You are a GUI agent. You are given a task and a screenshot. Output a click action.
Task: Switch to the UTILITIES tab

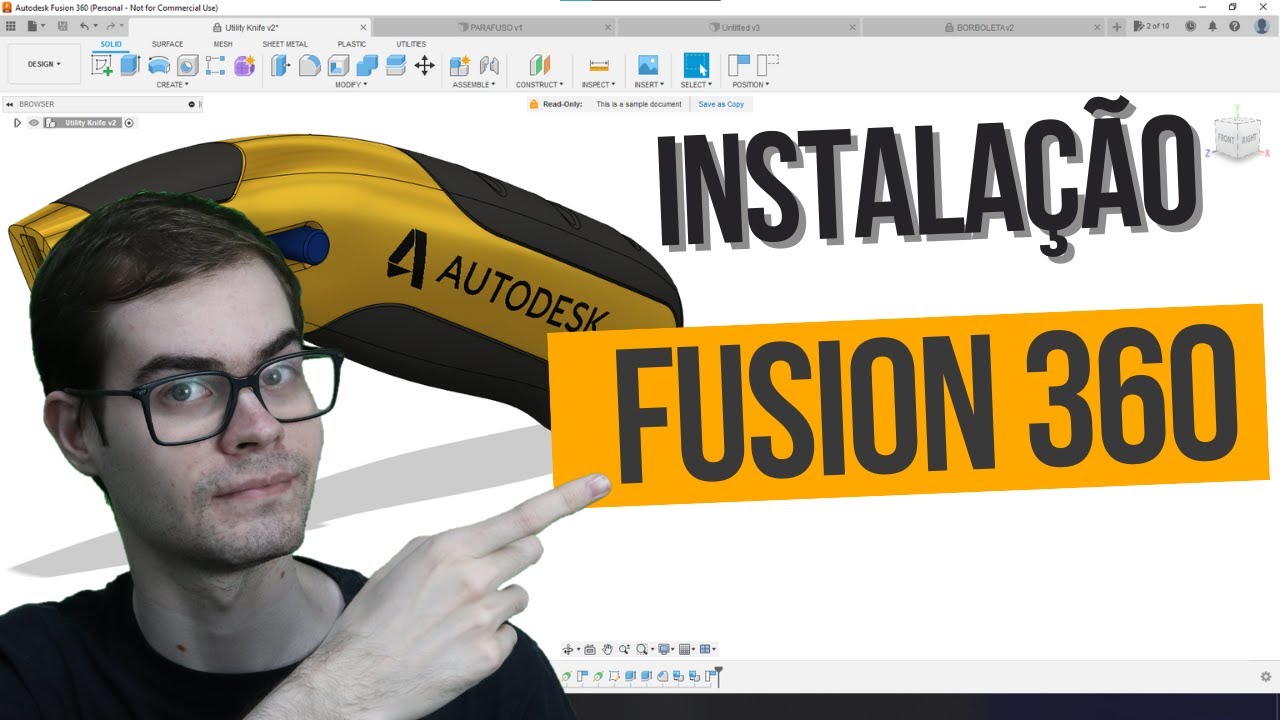point(411,44)
